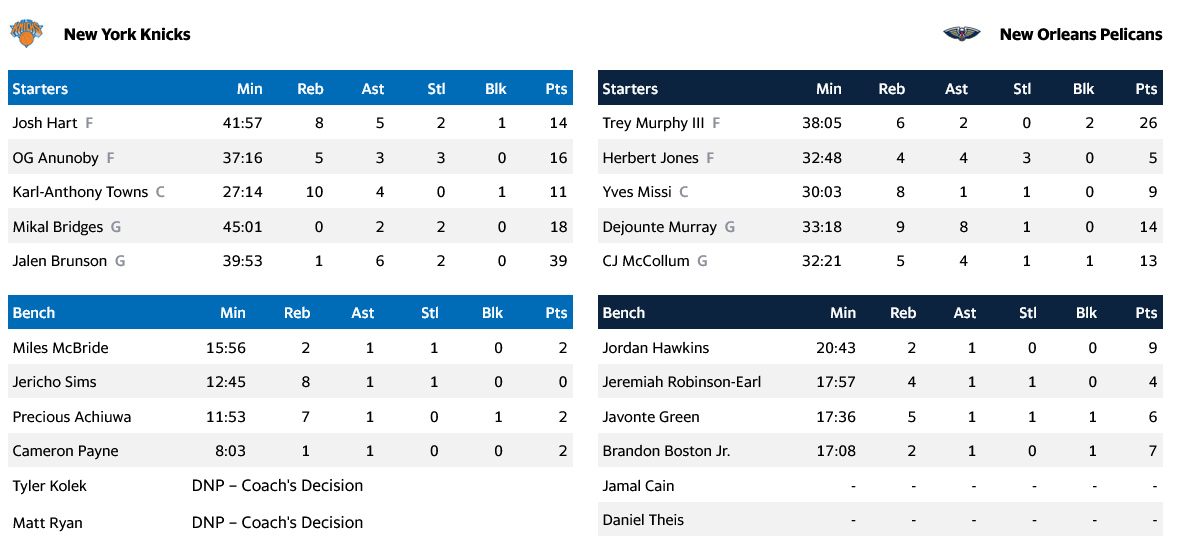This screenshot has width=1188, height=541.
Task: View OG Anunoby's player details
Action: pos(55,158)
